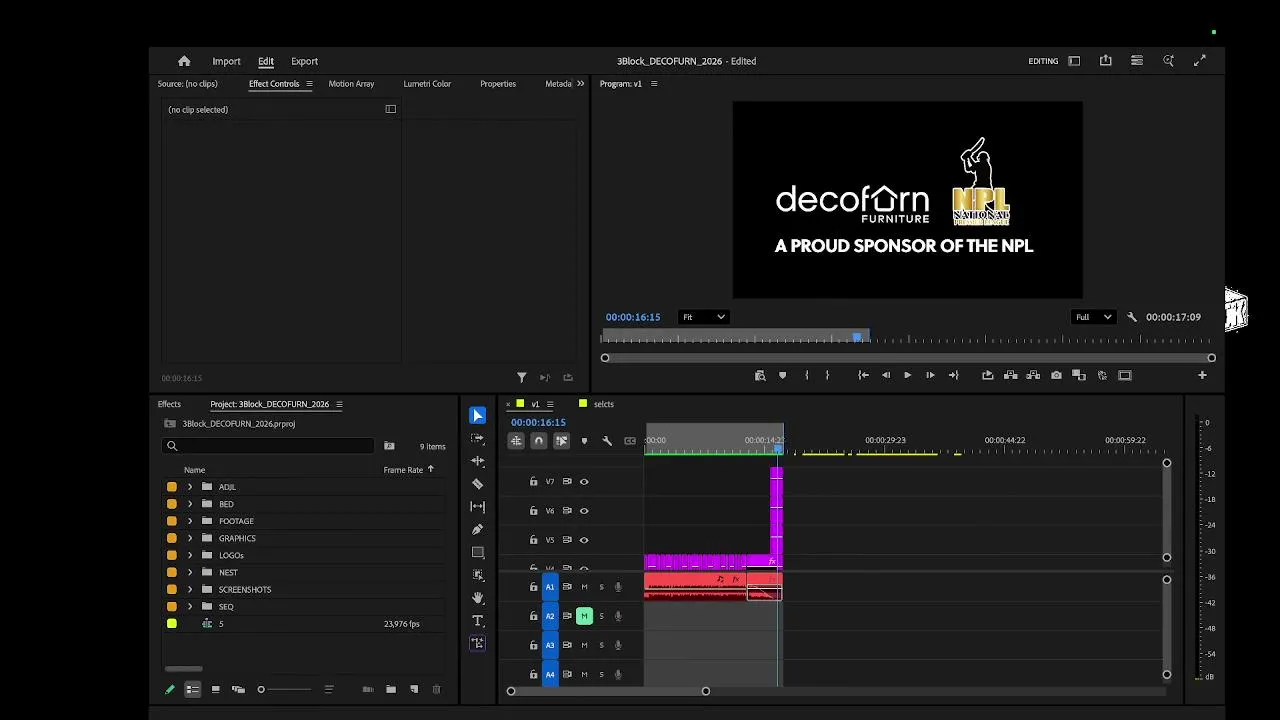Add a marker in the Program monitor

point(782,376)
